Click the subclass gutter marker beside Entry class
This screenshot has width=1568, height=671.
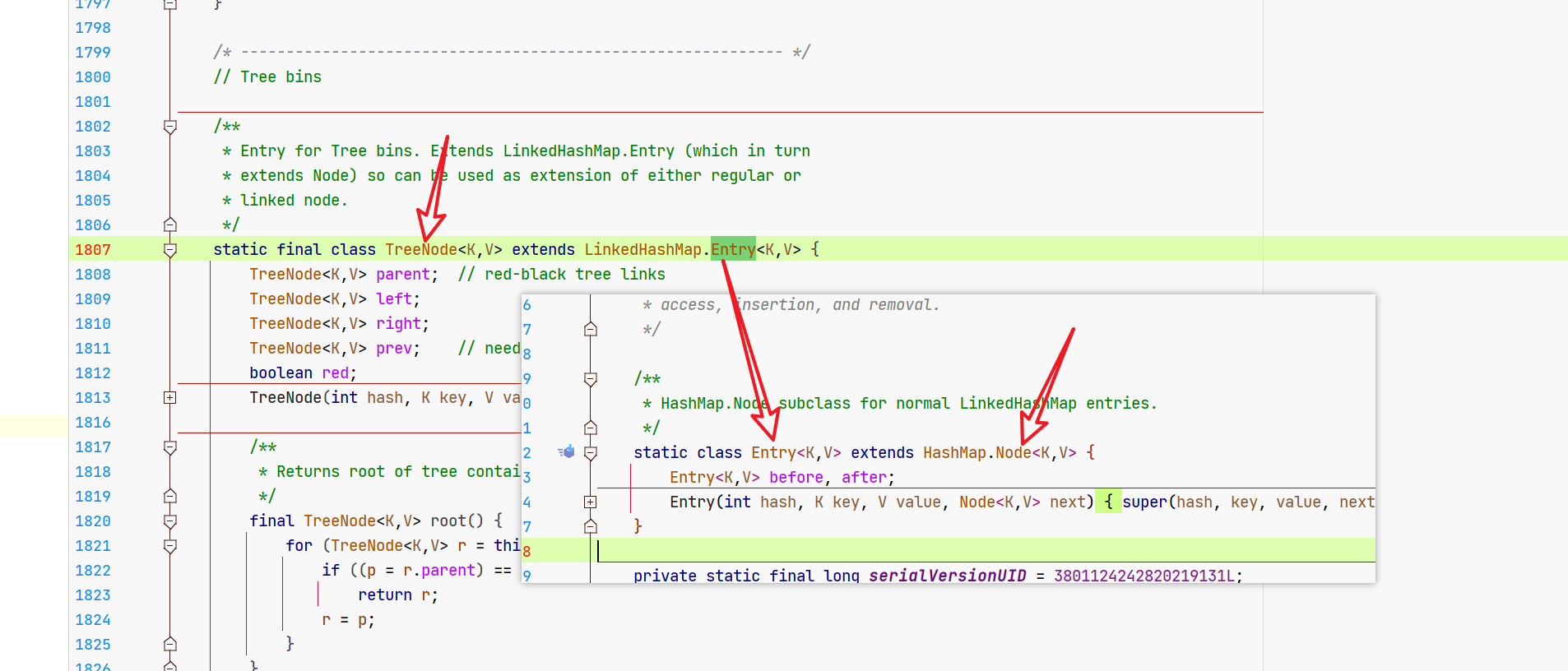point(566,451)
